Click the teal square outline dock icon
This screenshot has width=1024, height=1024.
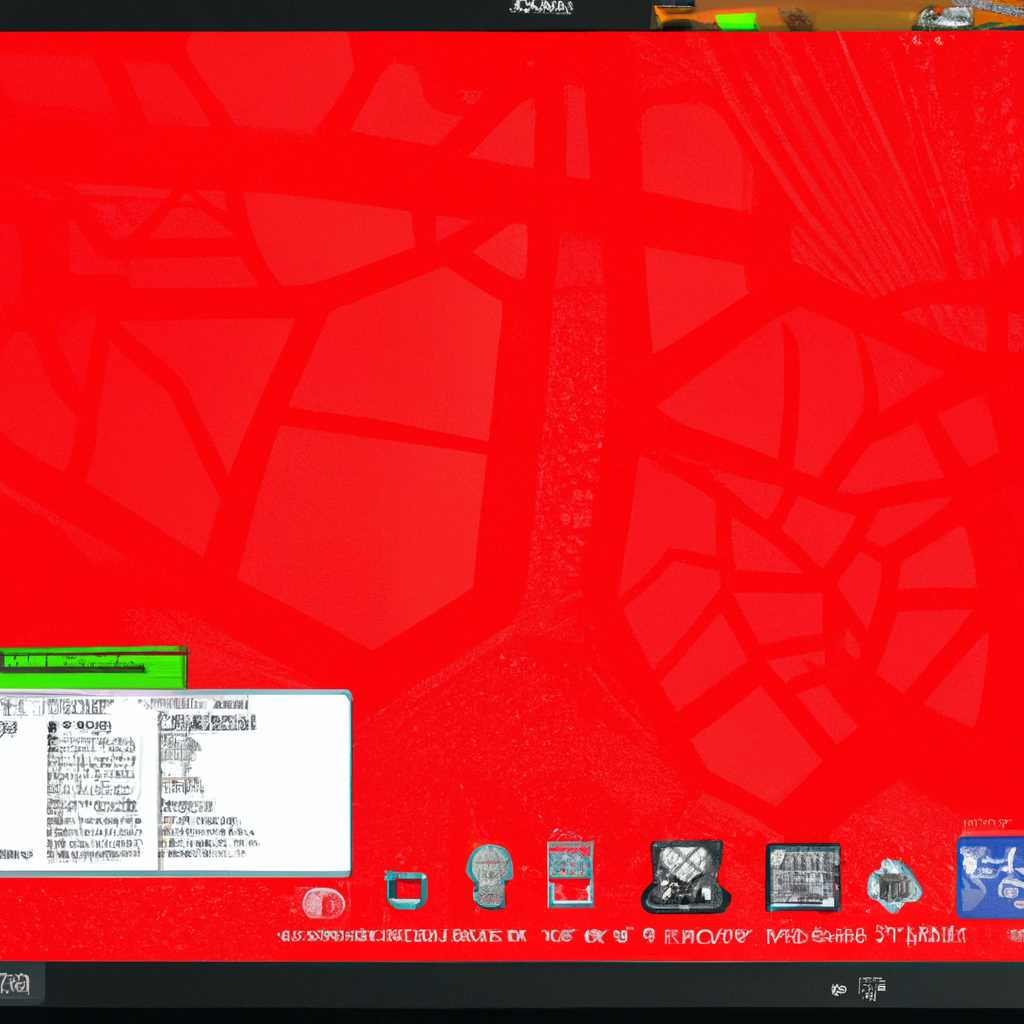406,889
